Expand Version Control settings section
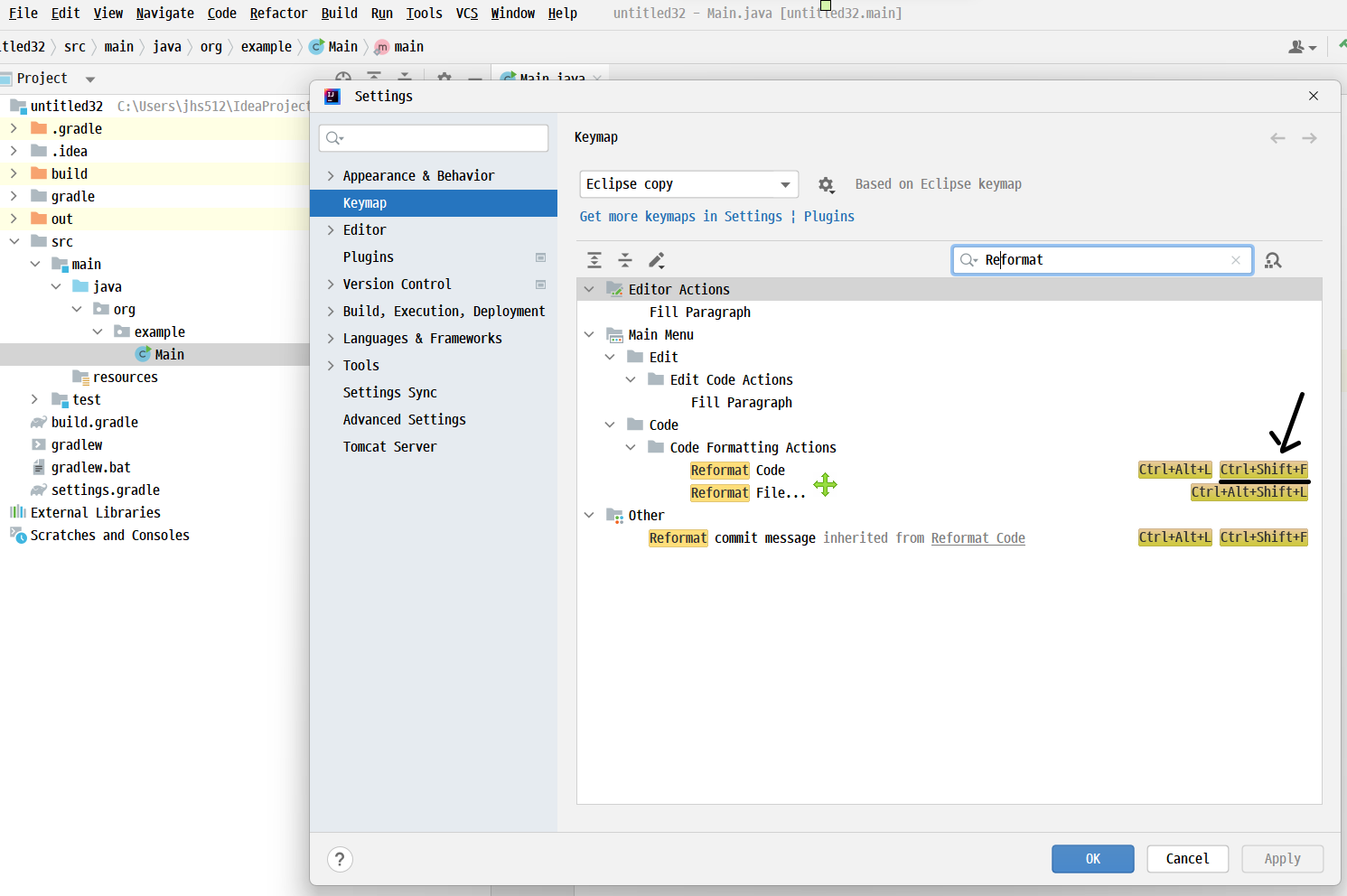The image size is (1347, 896). (331, 285)
